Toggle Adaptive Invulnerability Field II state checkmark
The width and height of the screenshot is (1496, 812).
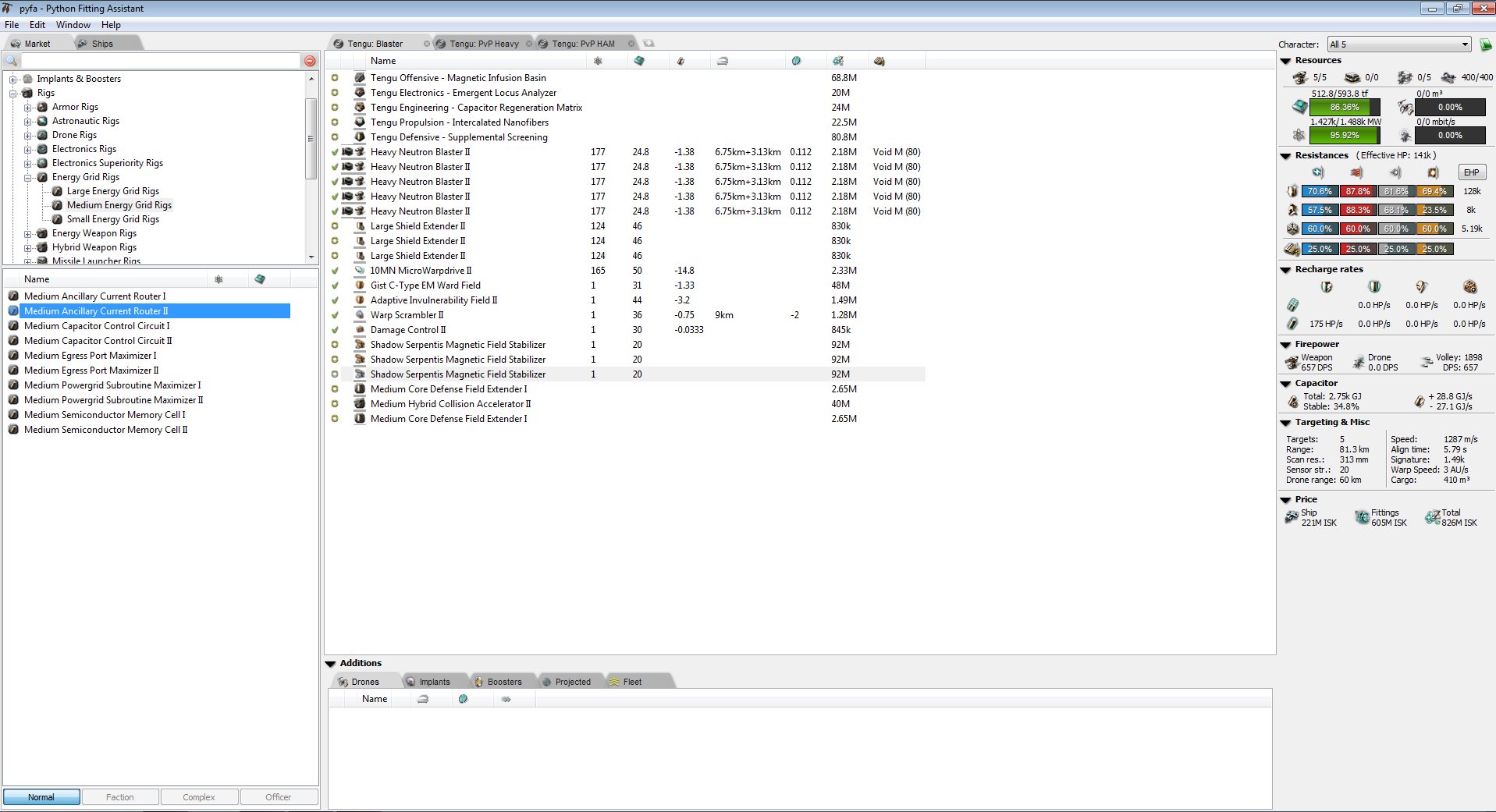click(335, 300)
